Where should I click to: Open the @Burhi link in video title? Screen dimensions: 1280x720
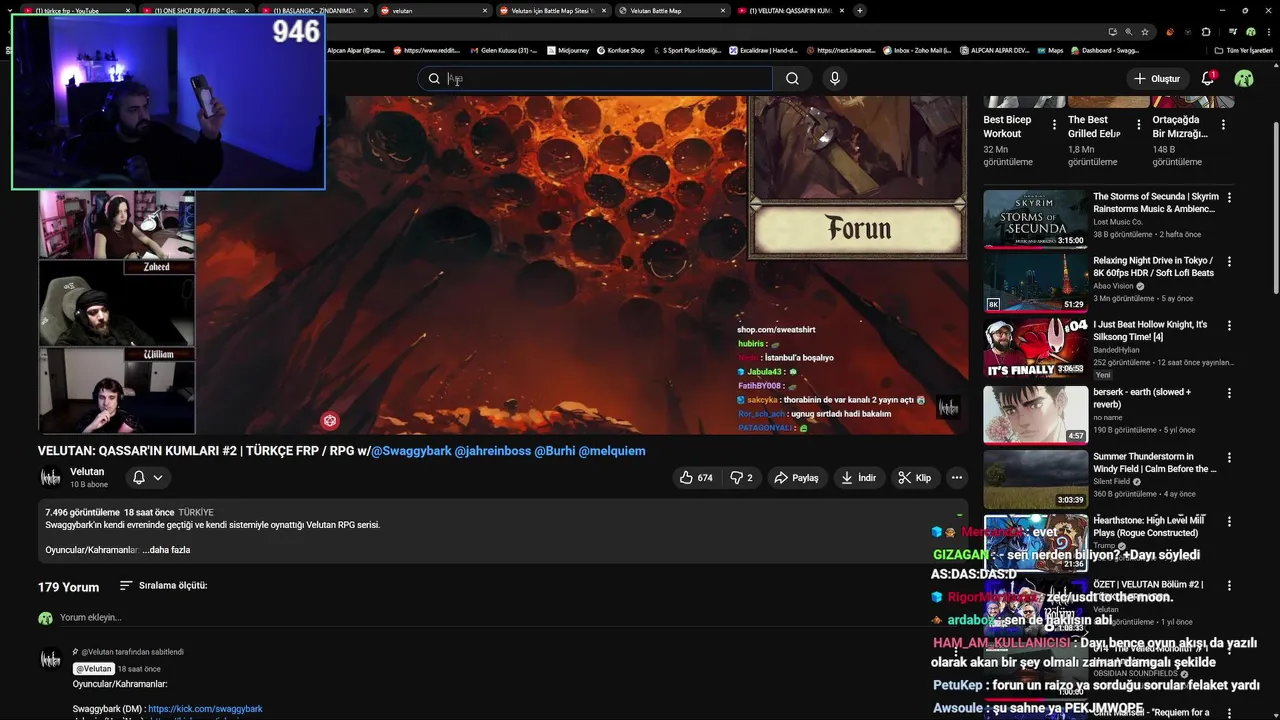pyautogui.click(x=555, y=451)
